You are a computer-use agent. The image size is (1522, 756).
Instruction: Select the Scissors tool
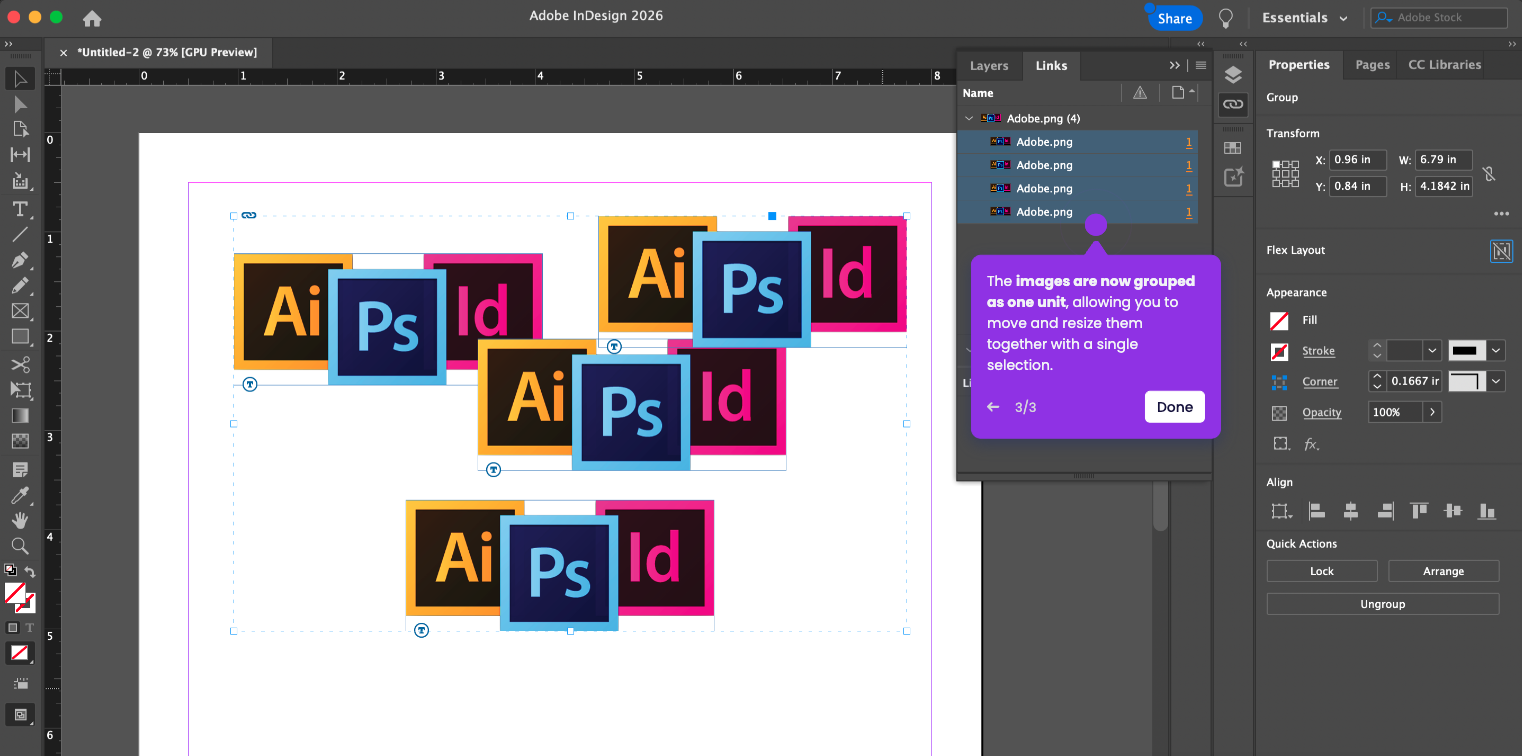[20, 364]
